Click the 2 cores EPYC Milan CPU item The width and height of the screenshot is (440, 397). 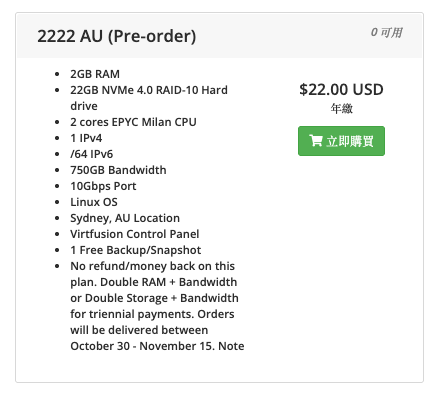[133, 122]
